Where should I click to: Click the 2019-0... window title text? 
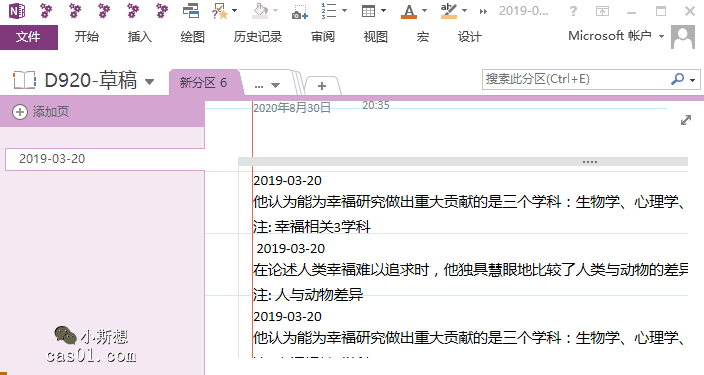[x=524, y=11]
